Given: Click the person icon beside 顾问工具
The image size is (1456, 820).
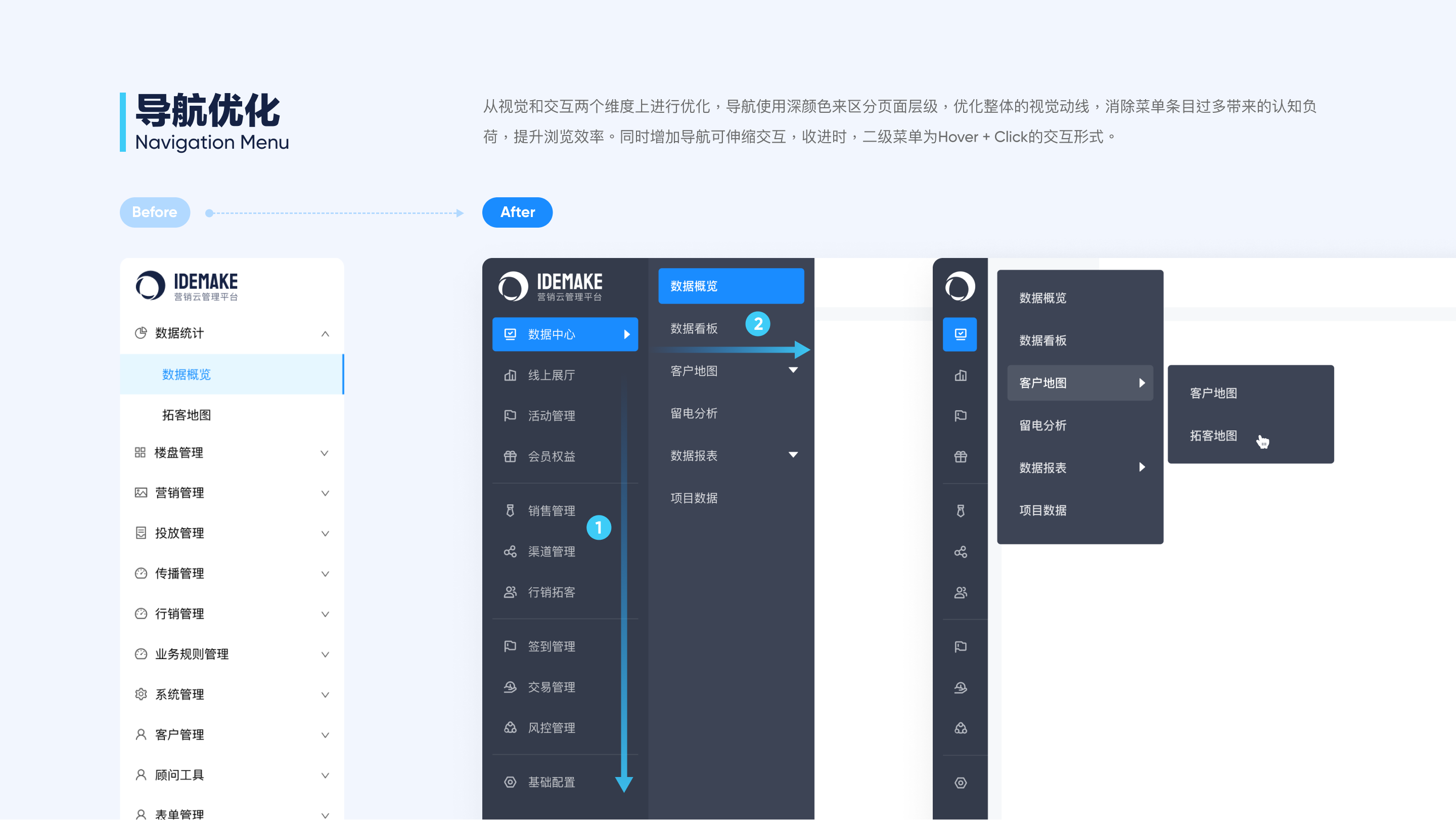Looking at the screenshot, I should pyautogui.click(x=141, y=775).
